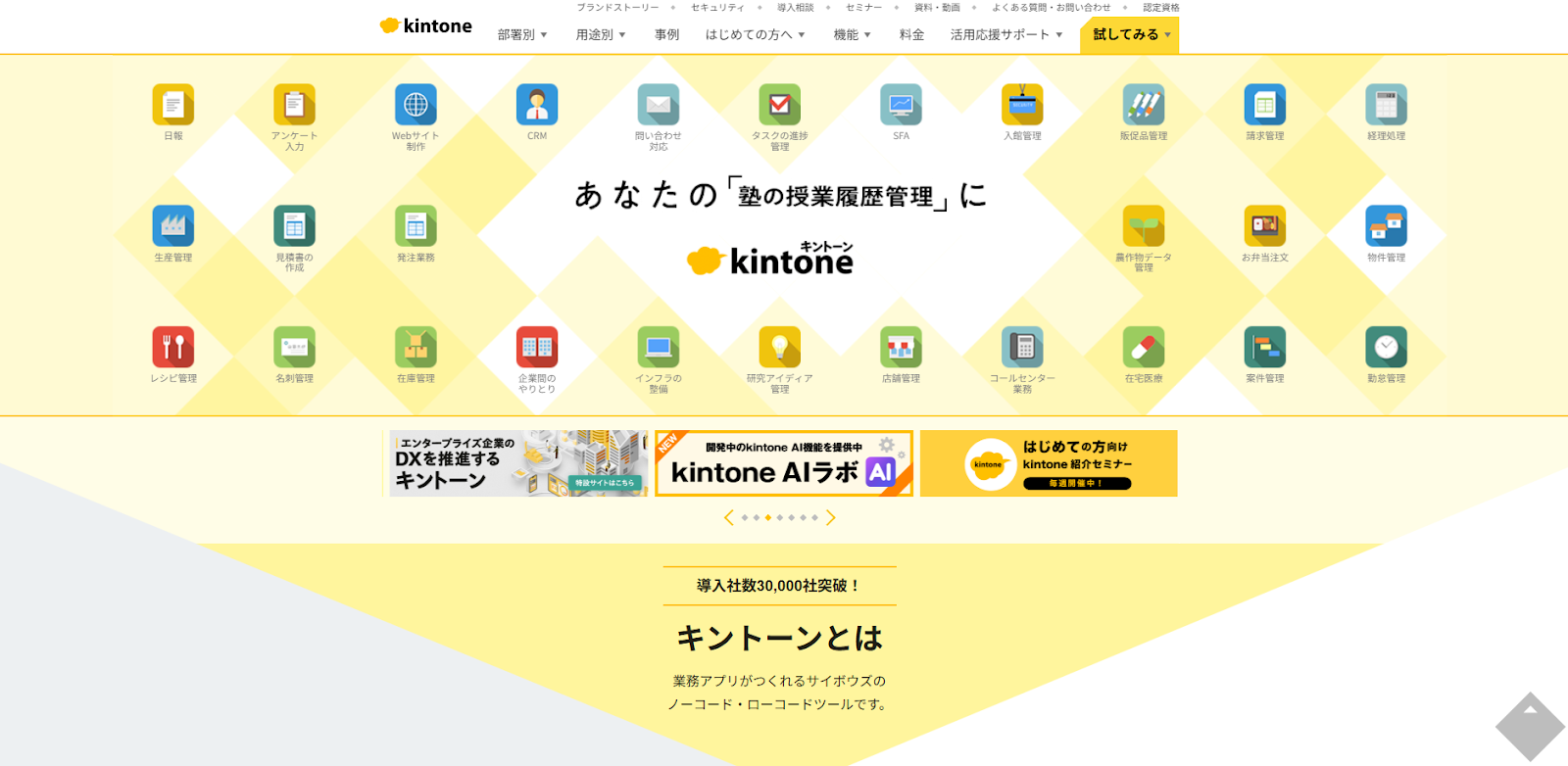Open the 企業間のやりとり building icon
The height and width of the screenshot is (766, 1568).
pyautogui.click(x=537, y=347)
